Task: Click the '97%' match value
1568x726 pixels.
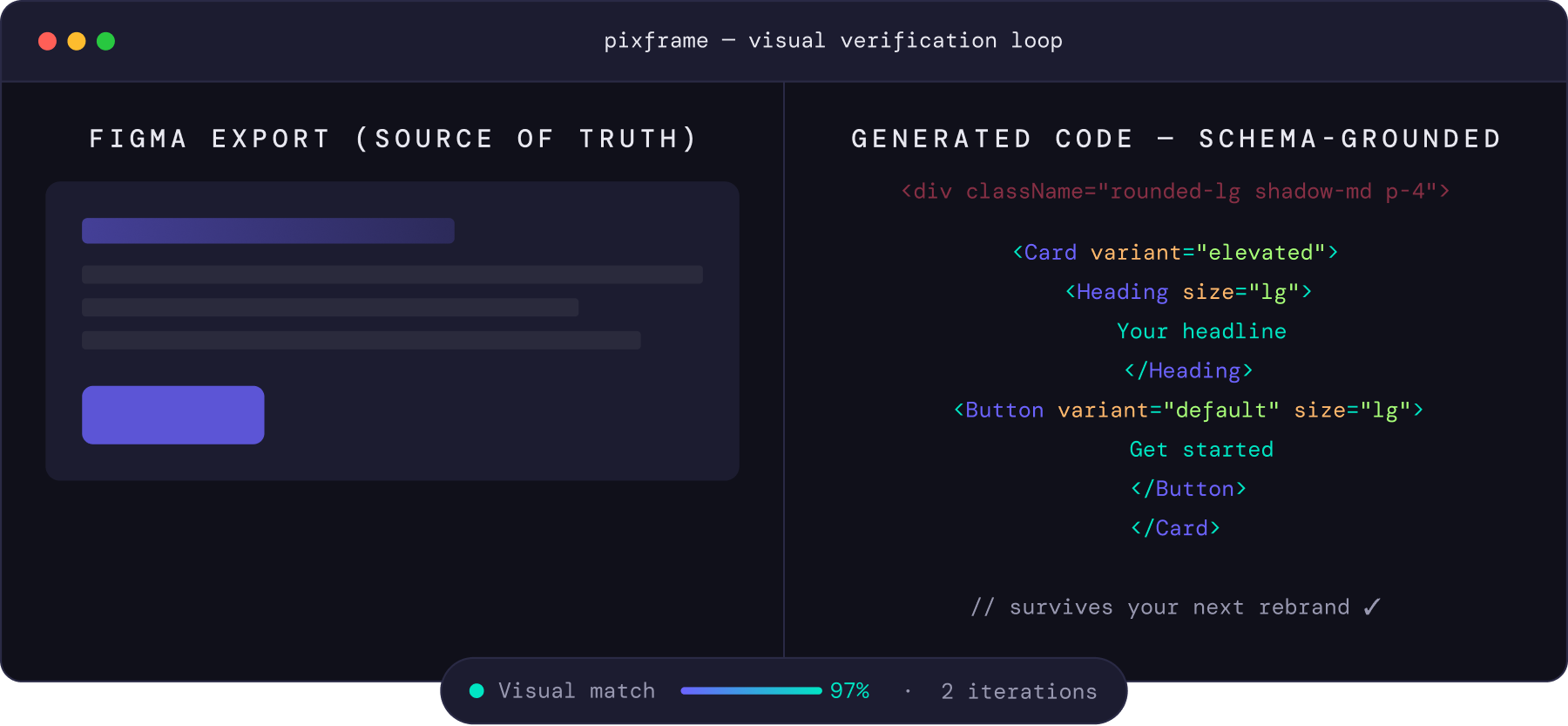Action: tap(849, 691)
